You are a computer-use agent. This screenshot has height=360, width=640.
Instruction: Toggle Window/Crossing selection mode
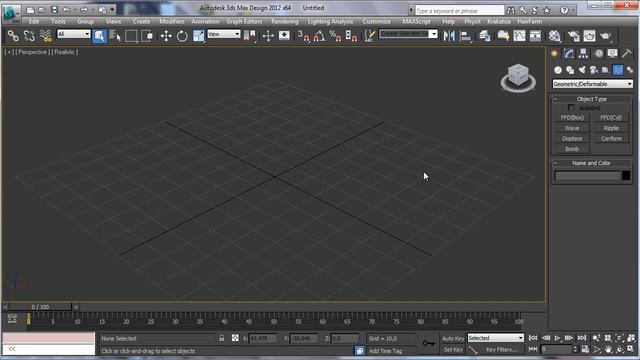(x=147, y=36)
